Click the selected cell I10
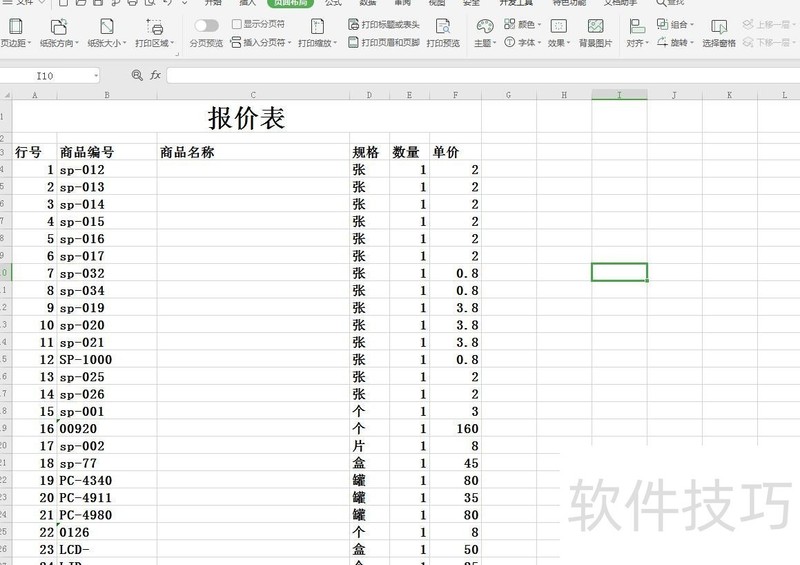The image size is (800, 565). pos(619,272)
